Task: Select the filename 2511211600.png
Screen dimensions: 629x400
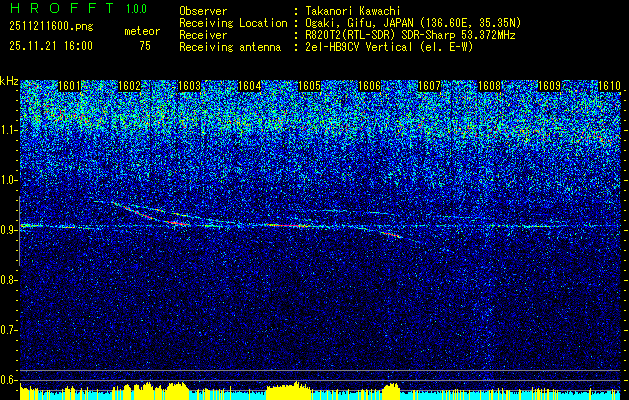Action: (51, 27)
